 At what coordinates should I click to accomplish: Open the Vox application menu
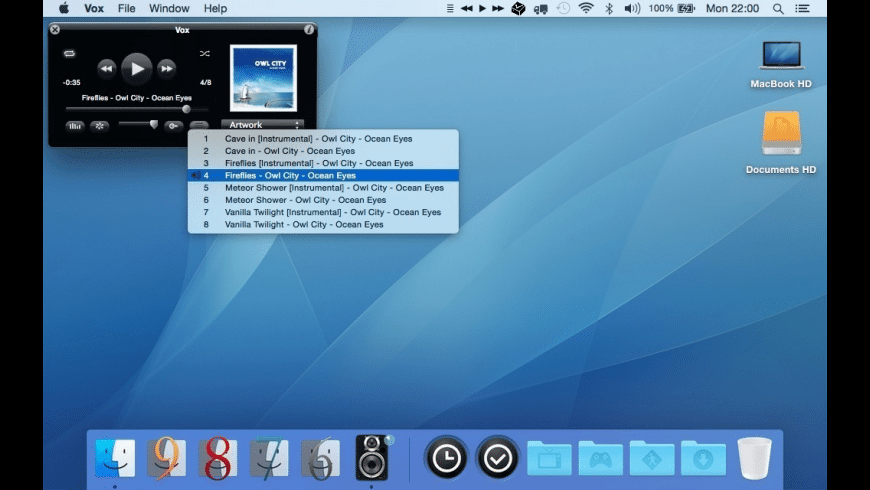(94, 8)
